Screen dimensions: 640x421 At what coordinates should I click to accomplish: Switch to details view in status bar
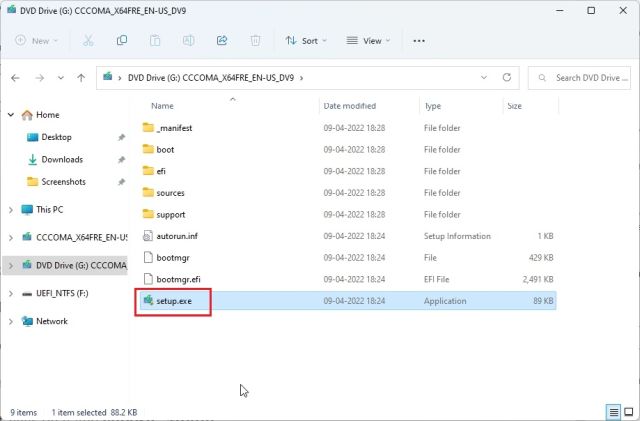click(x=613, y=412)
